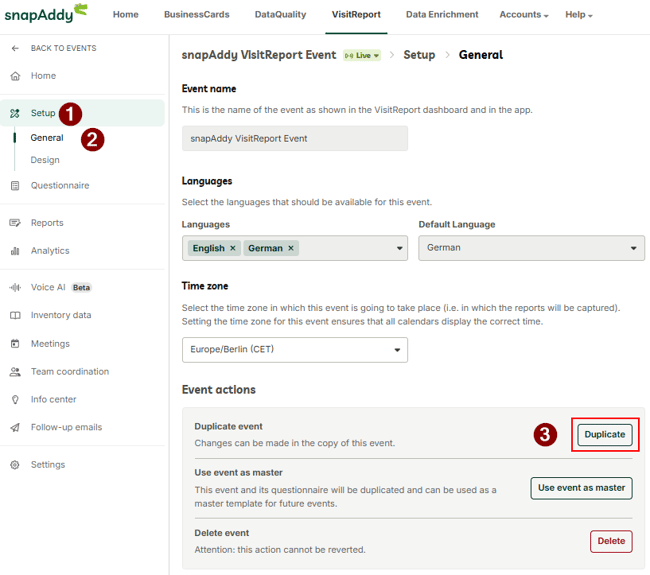Remove the German language tag
This screenshot has height=575, width=650.
tap(291, 248)
